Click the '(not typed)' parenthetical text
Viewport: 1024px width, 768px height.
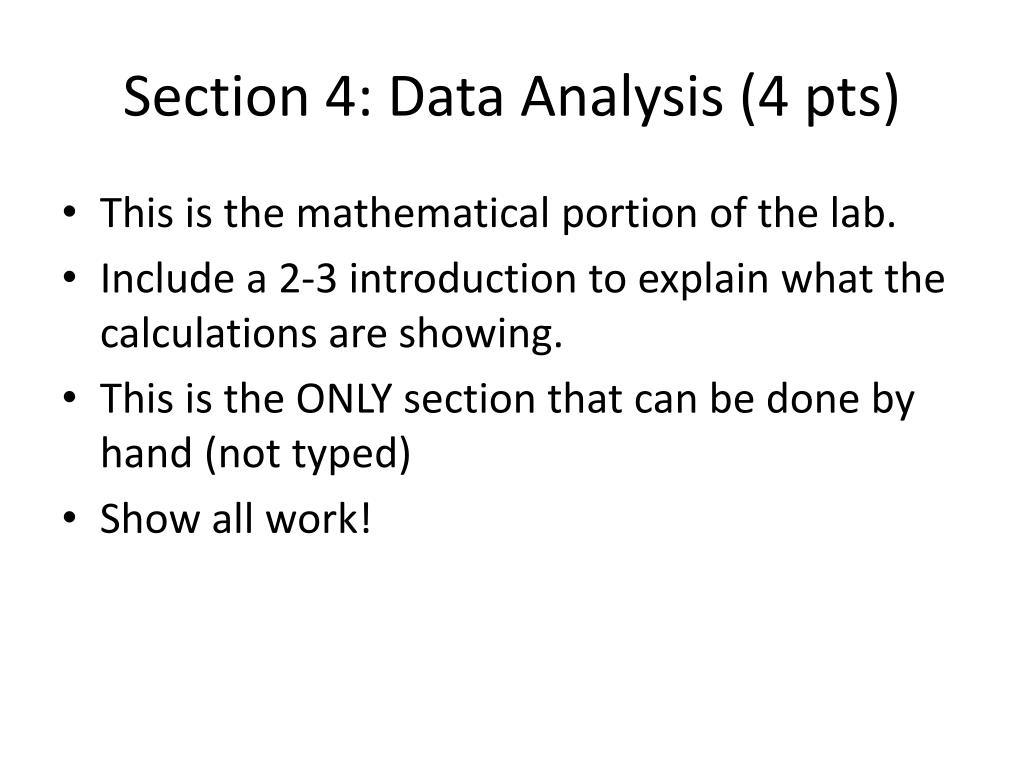pyautogui.click(x=308, y=453)
